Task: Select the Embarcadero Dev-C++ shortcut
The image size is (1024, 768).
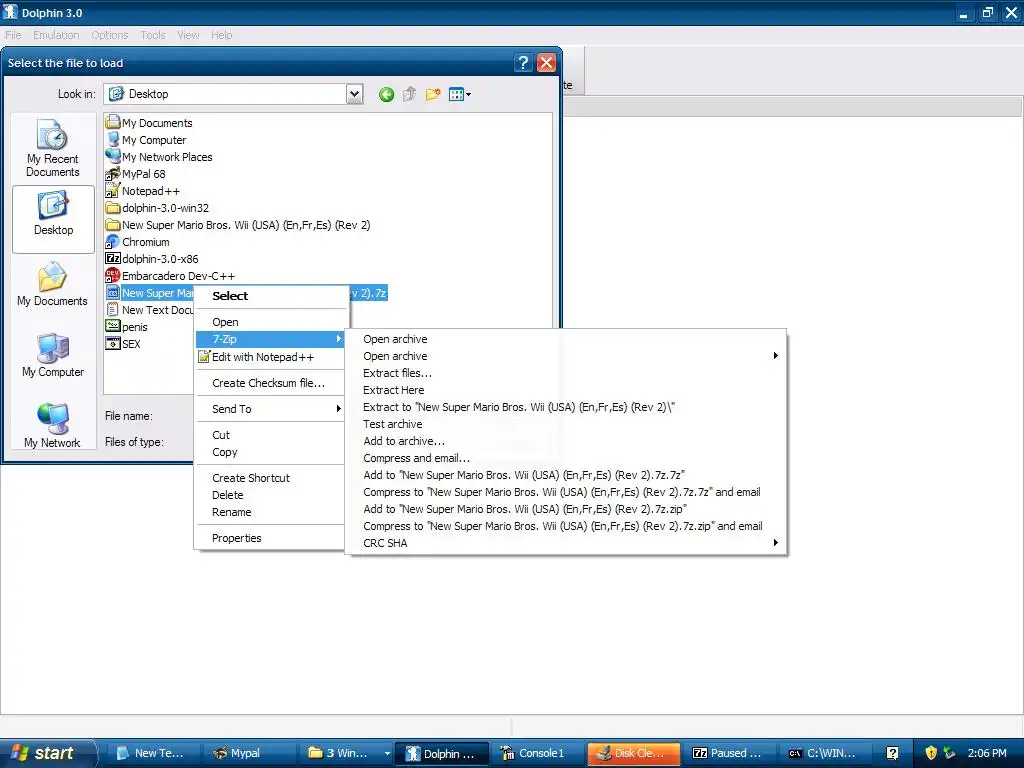Action: coord(170,276)
